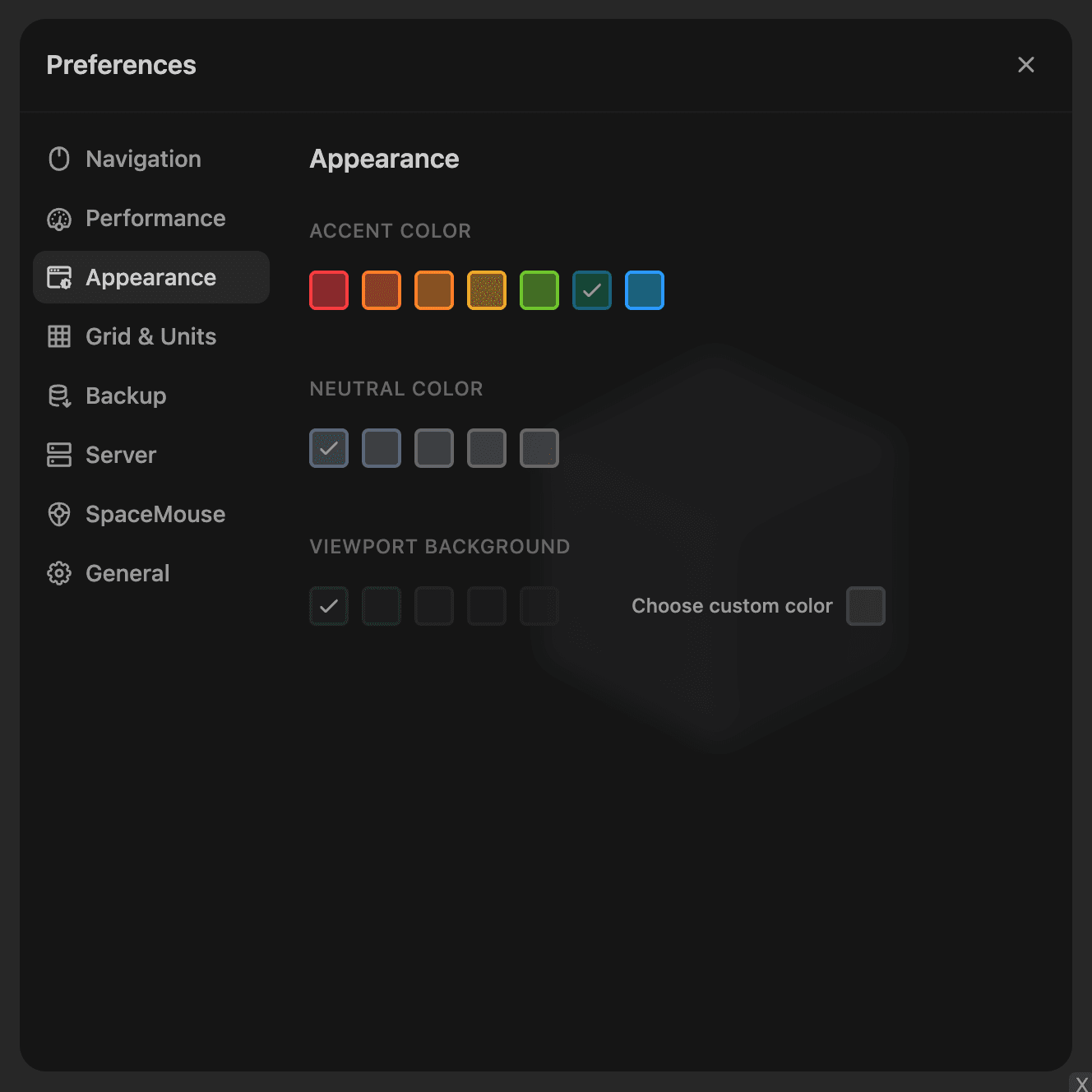Select the first checked neutral color
The width and height of the screenshot is (1092, 1092).
click(x=329, y=448)
